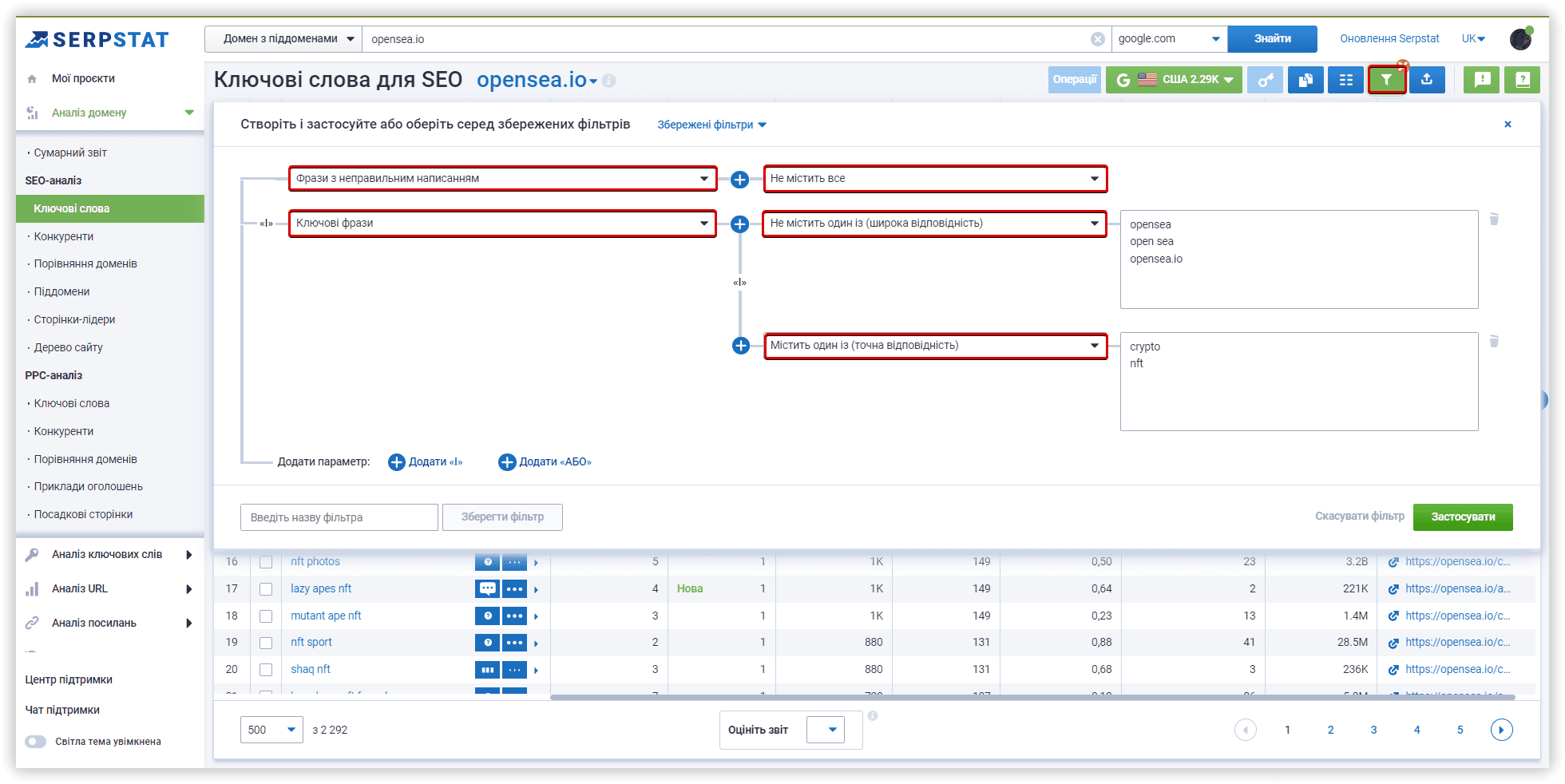The width and height of the screenshot is (1565, 784).
Task: Click chat icon in lazy apes nft row
Action: 487,589
